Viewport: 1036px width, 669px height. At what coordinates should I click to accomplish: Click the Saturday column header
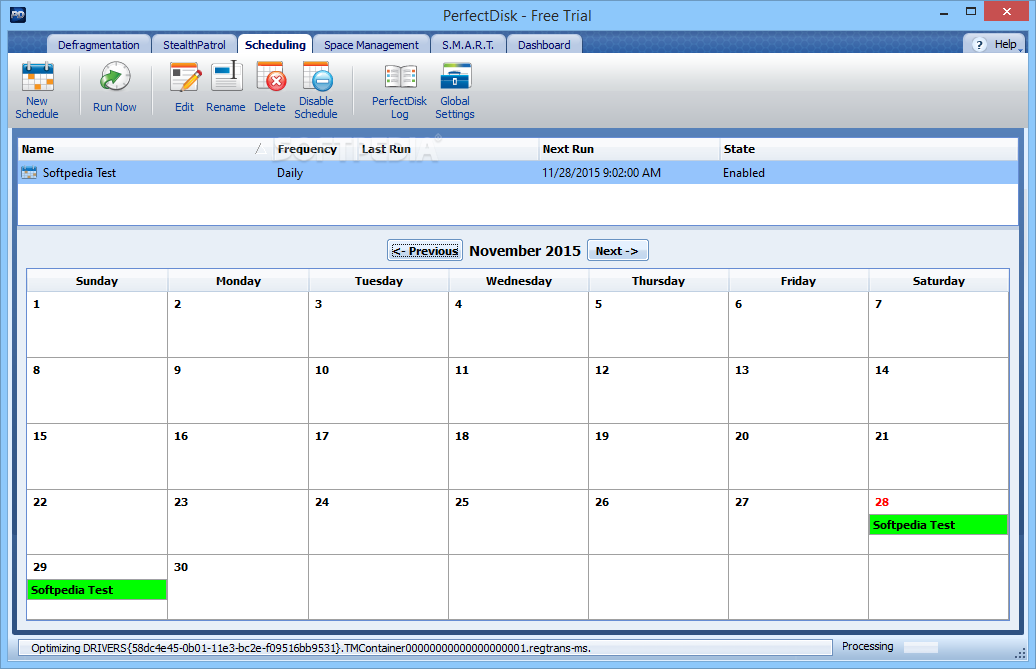[939, 281]
